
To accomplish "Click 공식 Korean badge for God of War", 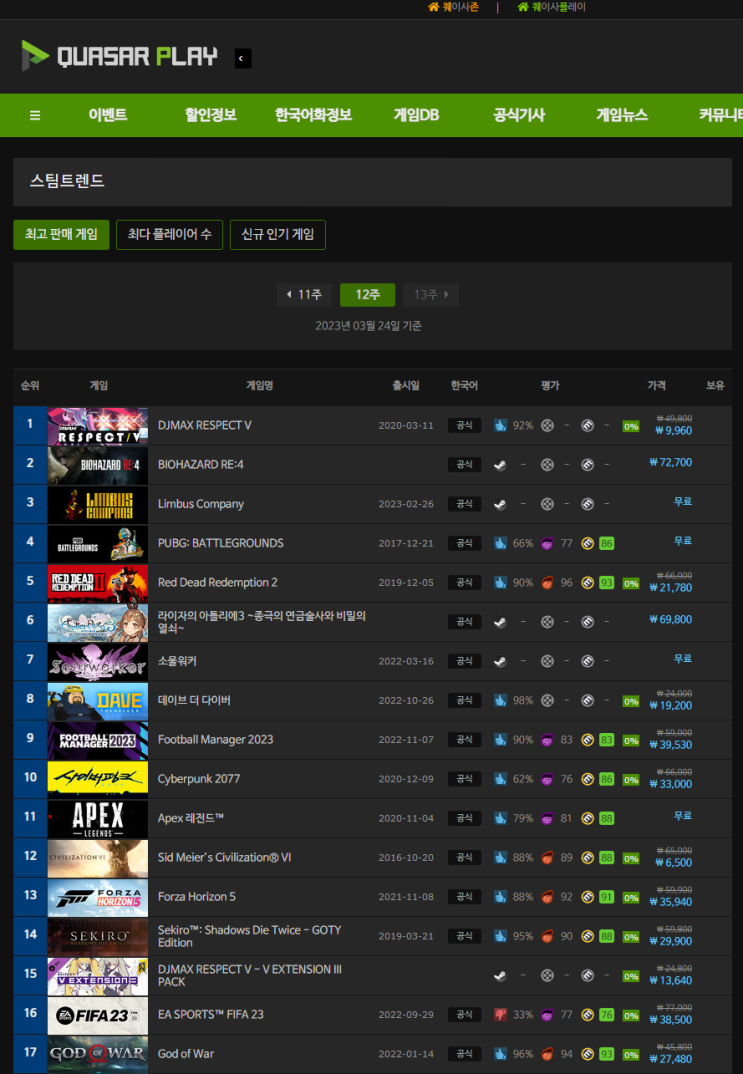I will pyautogui.click(x=464, y=1054).
